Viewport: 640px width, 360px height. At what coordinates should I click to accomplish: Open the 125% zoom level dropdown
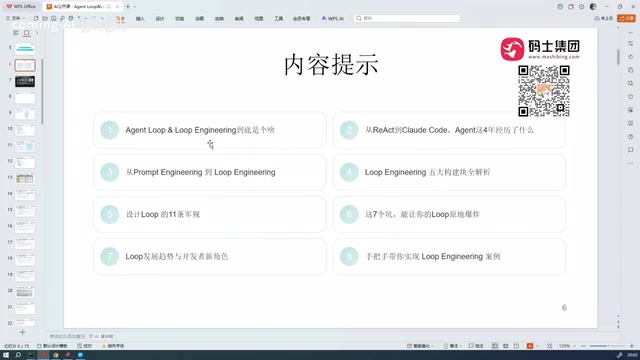click(x=567, y=346)
